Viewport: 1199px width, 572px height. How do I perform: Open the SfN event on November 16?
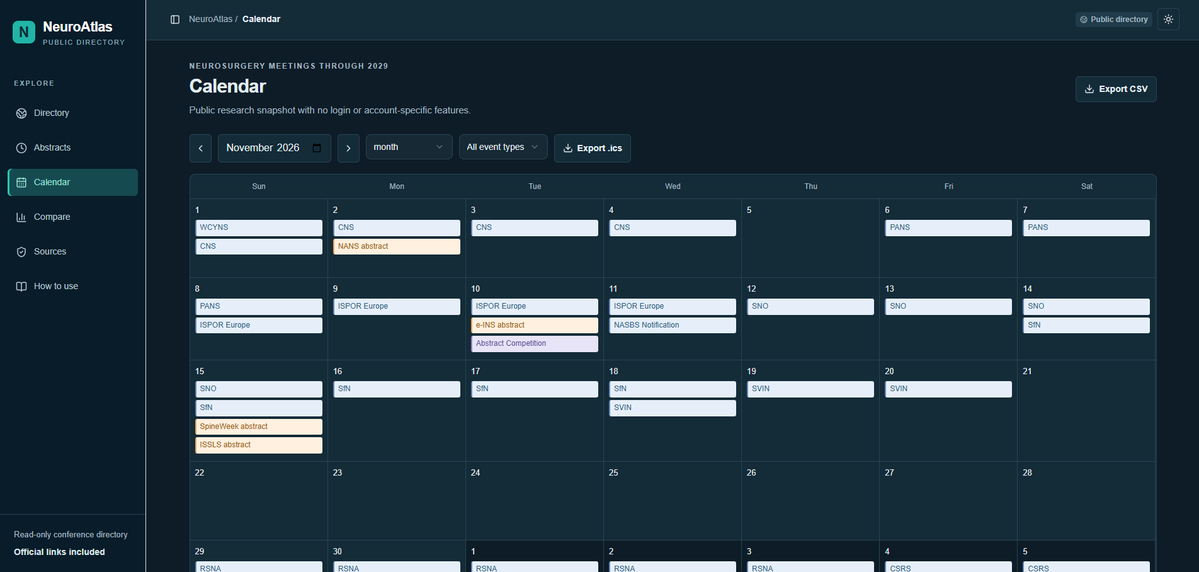[x=397, y=389]
